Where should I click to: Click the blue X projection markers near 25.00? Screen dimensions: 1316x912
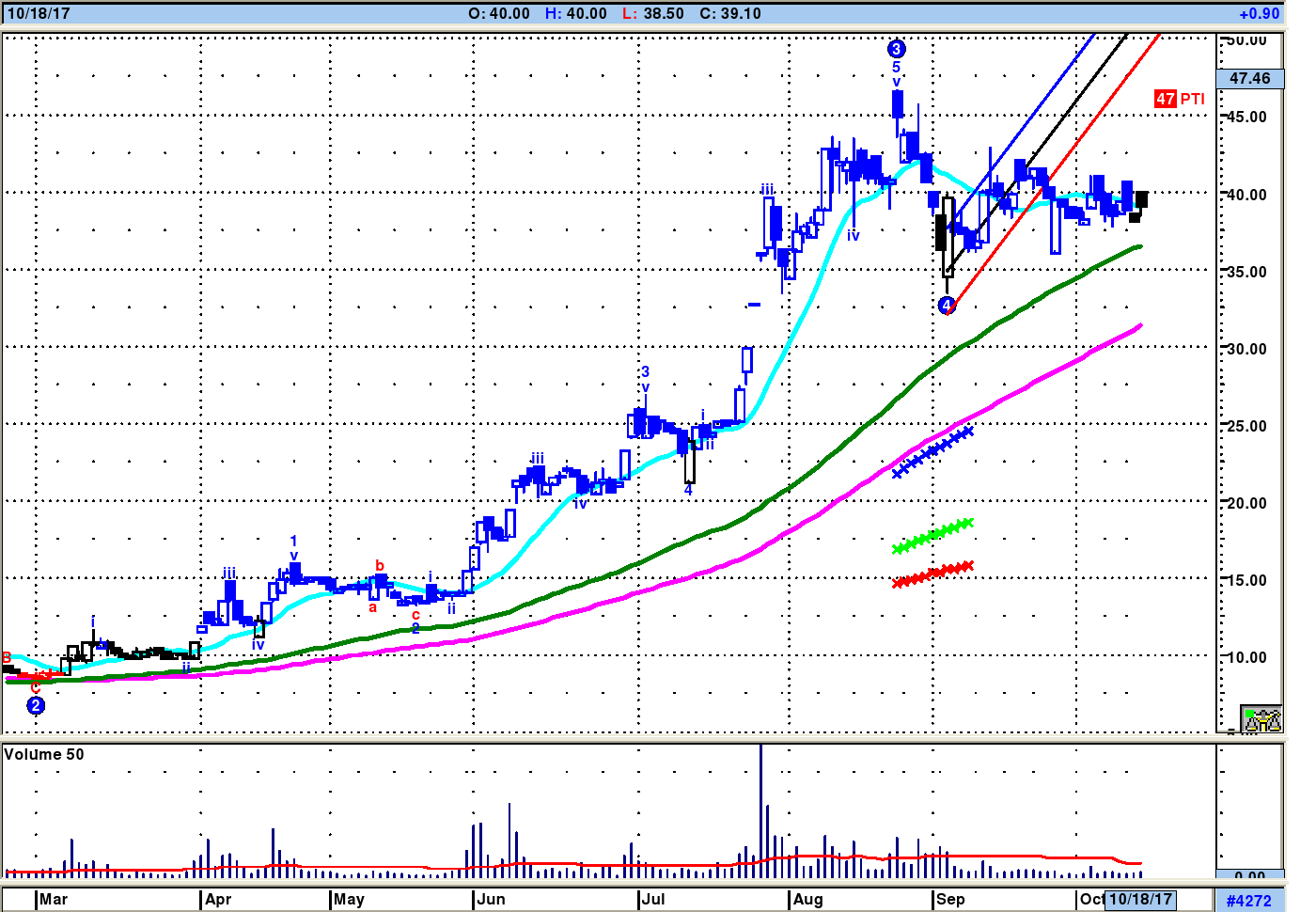pos(932,452)
